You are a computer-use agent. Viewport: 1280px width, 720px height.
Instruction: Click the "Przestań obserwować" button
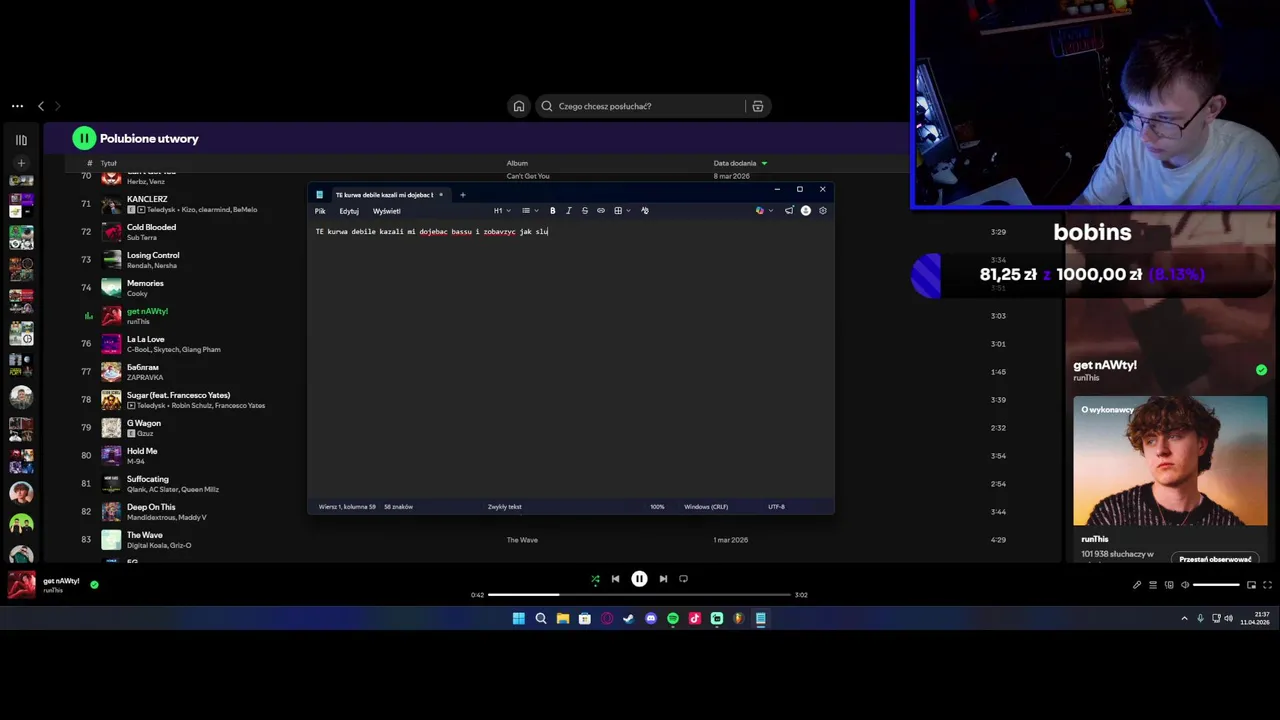coord(1215,559)
